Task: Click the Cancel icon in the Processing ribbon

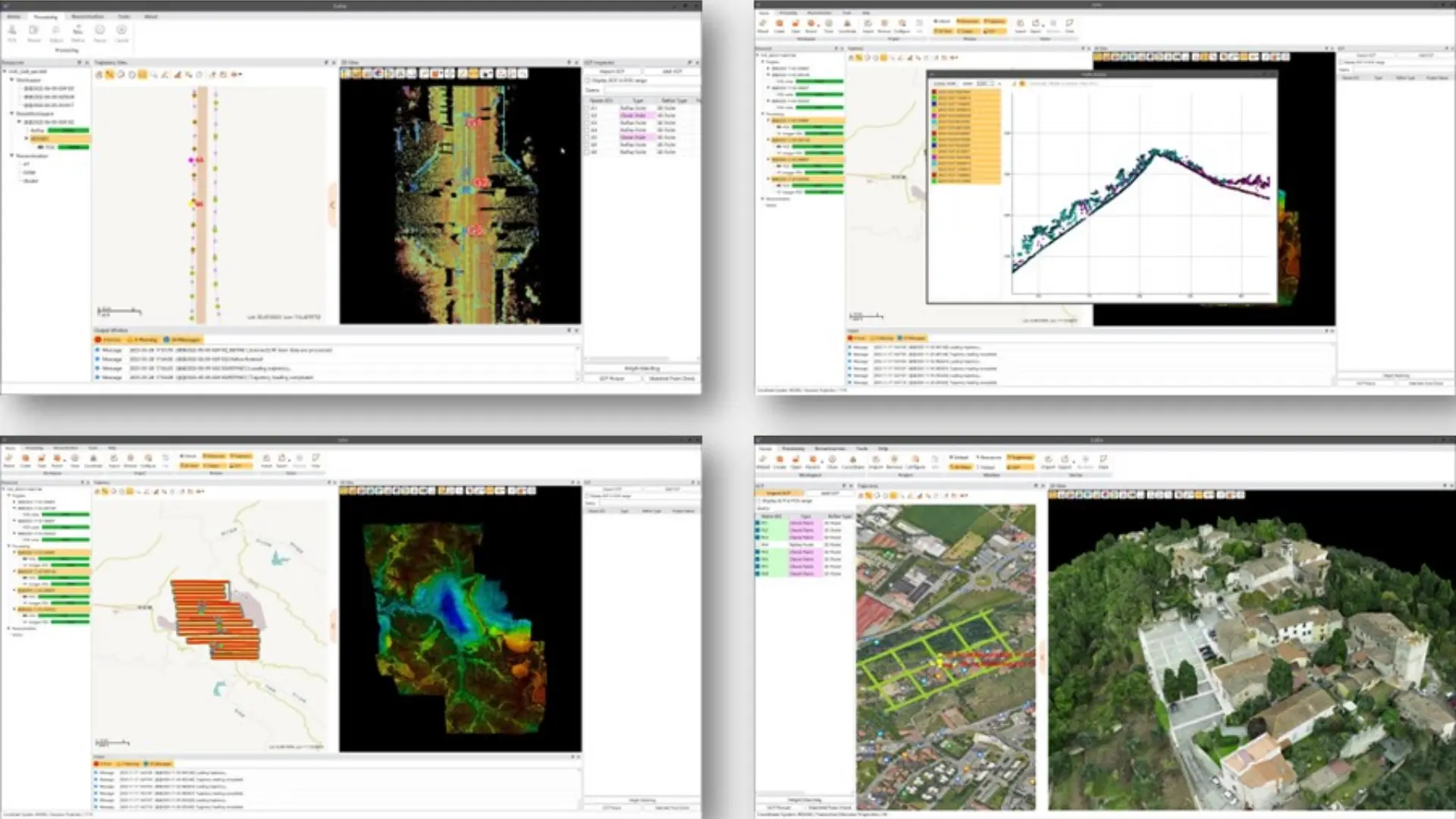Action: 121,30
